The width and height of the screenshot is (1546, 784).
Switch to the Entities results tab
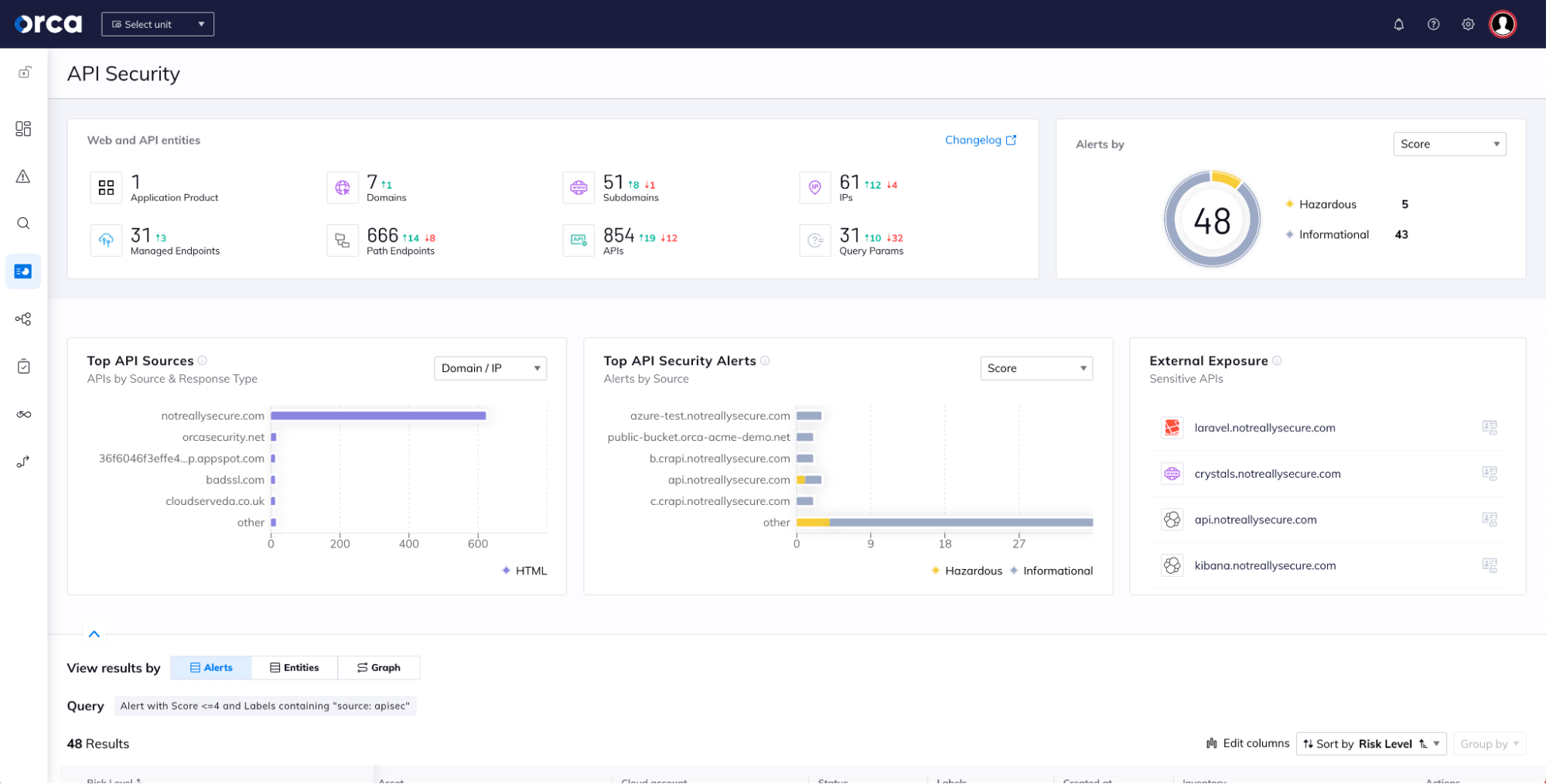pos(295,667)
